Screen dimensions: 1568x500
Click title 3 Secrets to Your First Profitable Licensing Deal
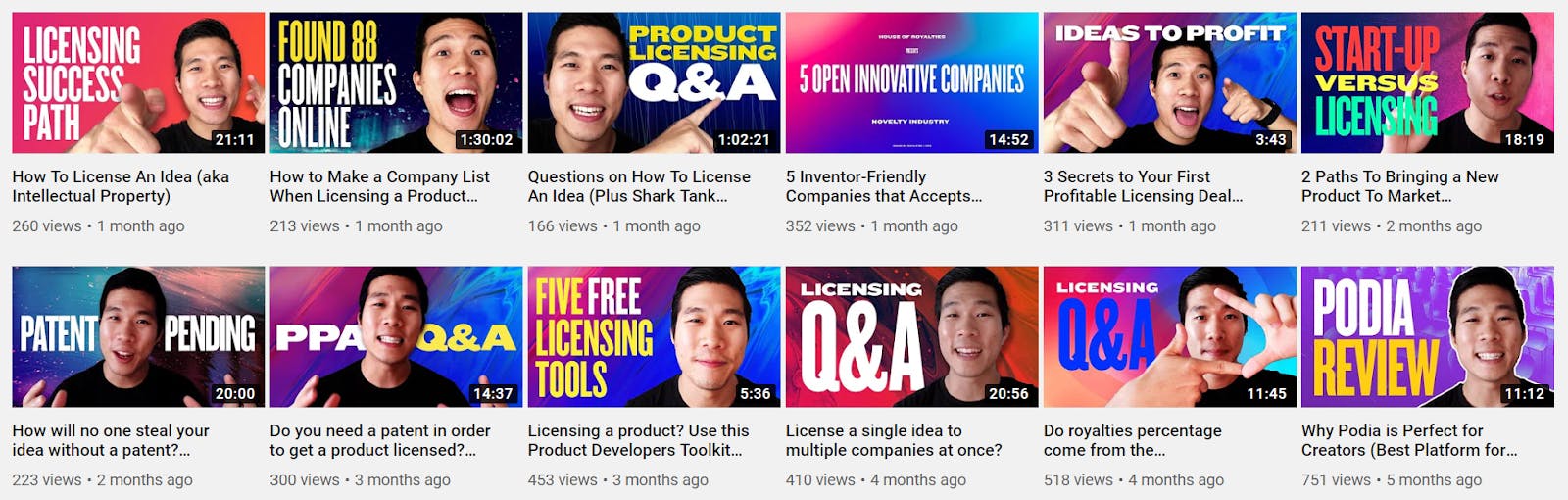click(1143, 186)
